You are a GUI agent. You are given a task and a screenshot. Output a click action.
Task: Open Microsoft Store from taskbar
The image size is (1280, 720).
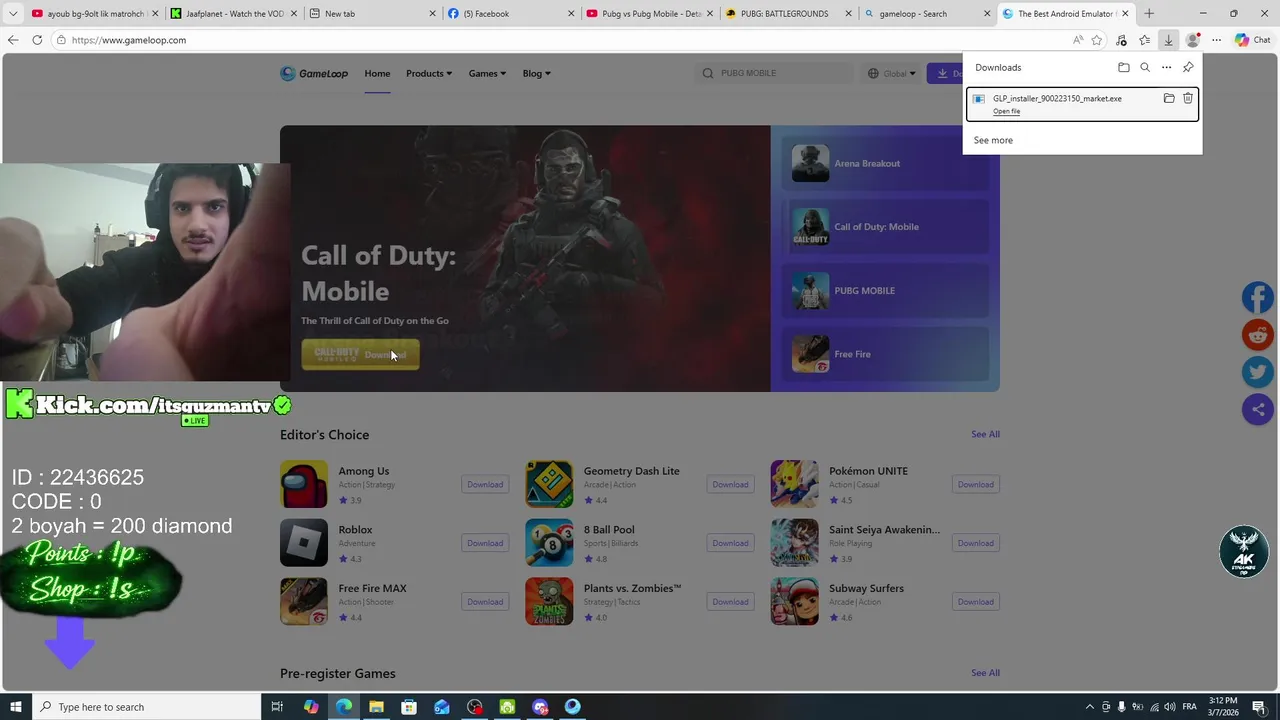point(409,707)
